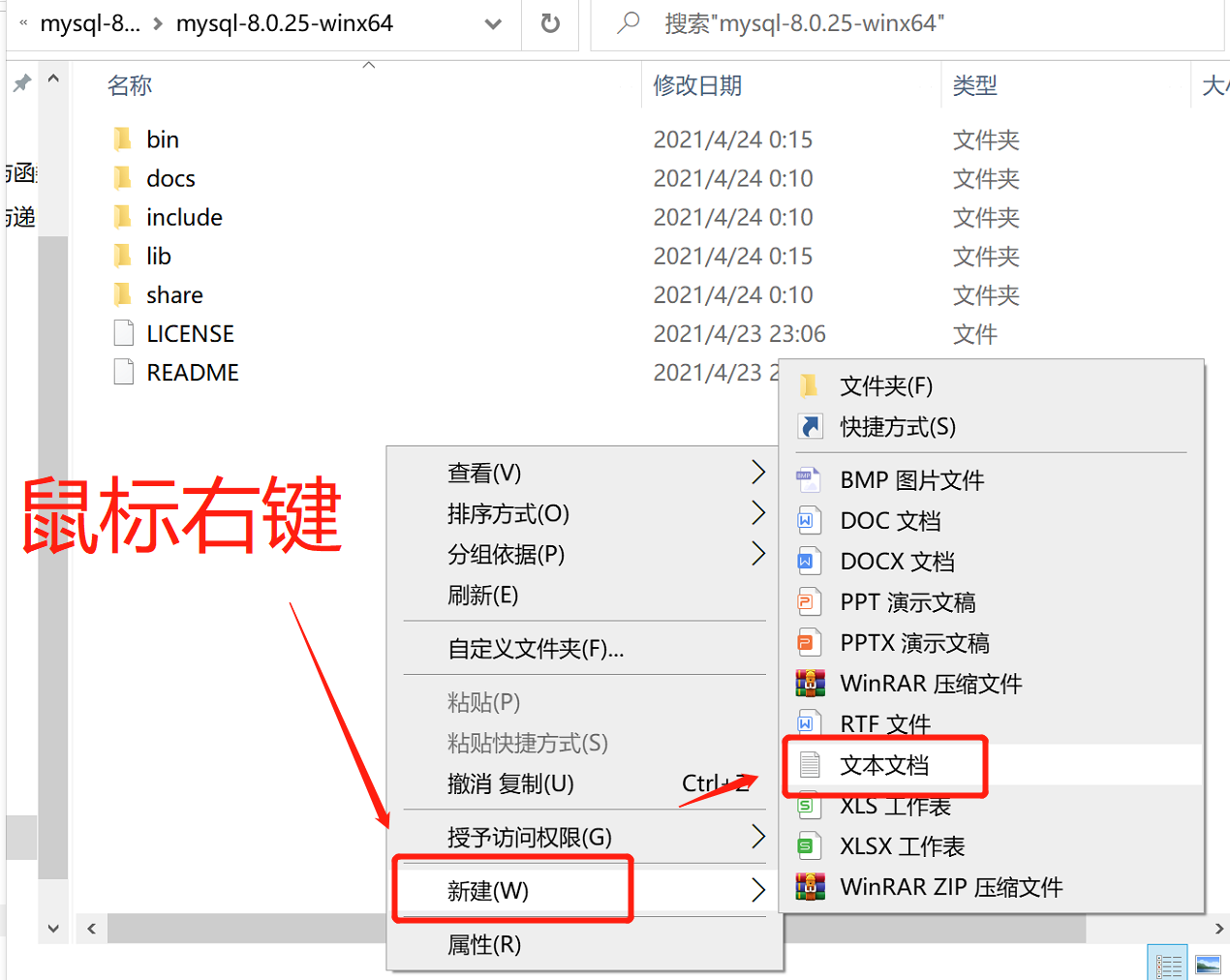This screenshot has height=980, width=1230.
Task: Expand the 授予访问权限(G) submenu arrow
Action: point(758,837)
